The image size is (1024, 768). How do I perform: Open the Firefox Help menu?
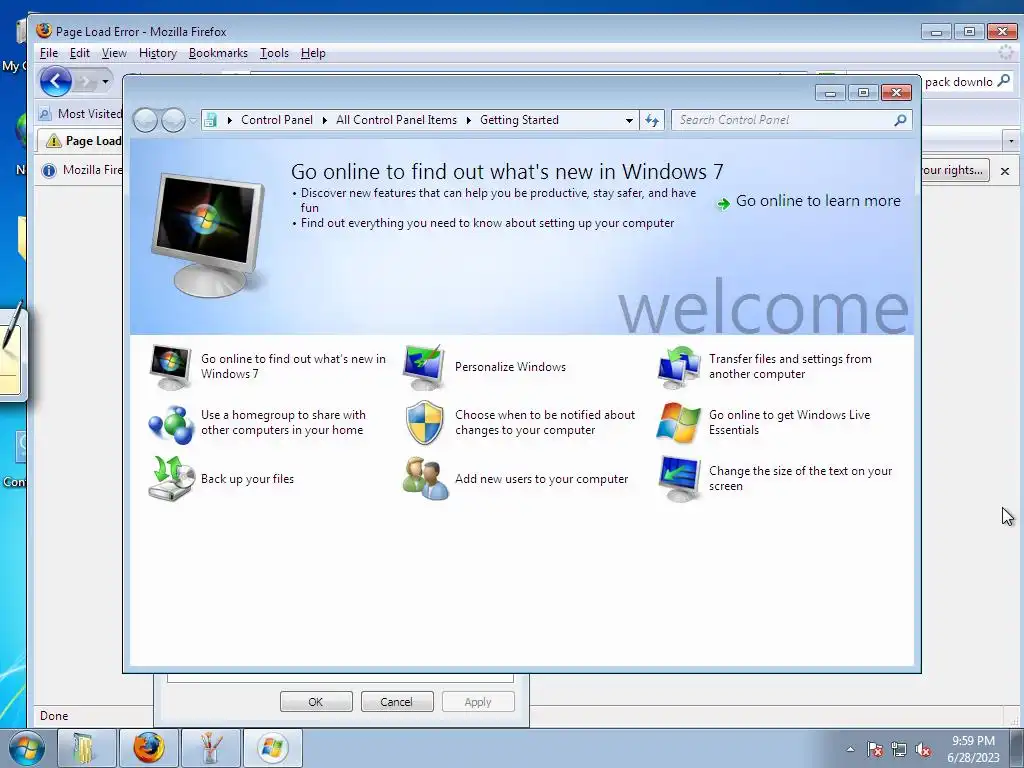click(313, 53)
